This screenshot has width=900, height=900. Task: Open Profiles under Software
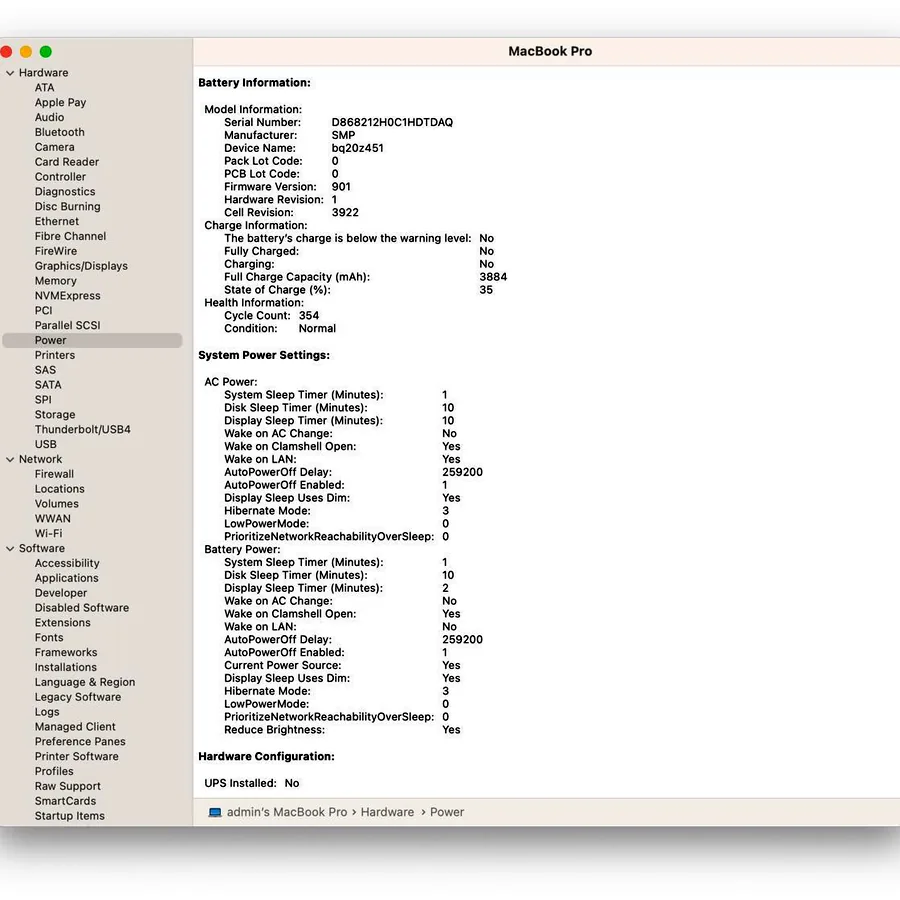coord(54,771)
